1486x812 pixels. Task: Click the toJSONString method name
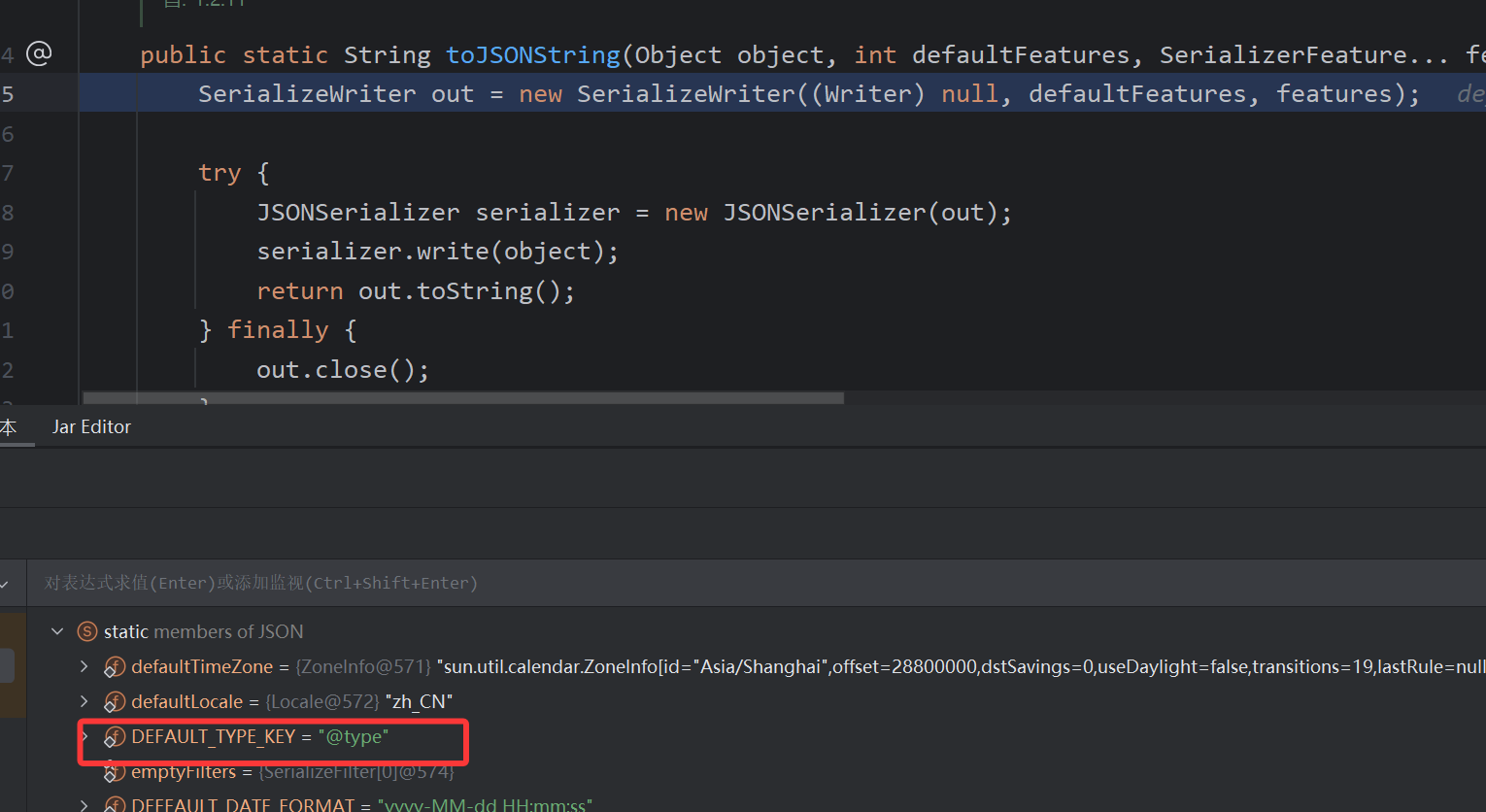click(532, 55)
